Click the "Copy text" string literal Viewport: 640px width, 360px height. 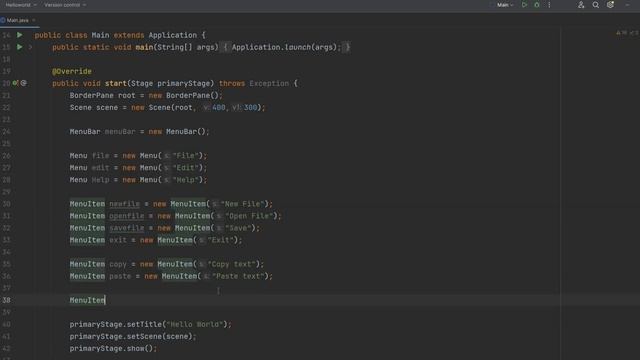(x=232, y=264)
